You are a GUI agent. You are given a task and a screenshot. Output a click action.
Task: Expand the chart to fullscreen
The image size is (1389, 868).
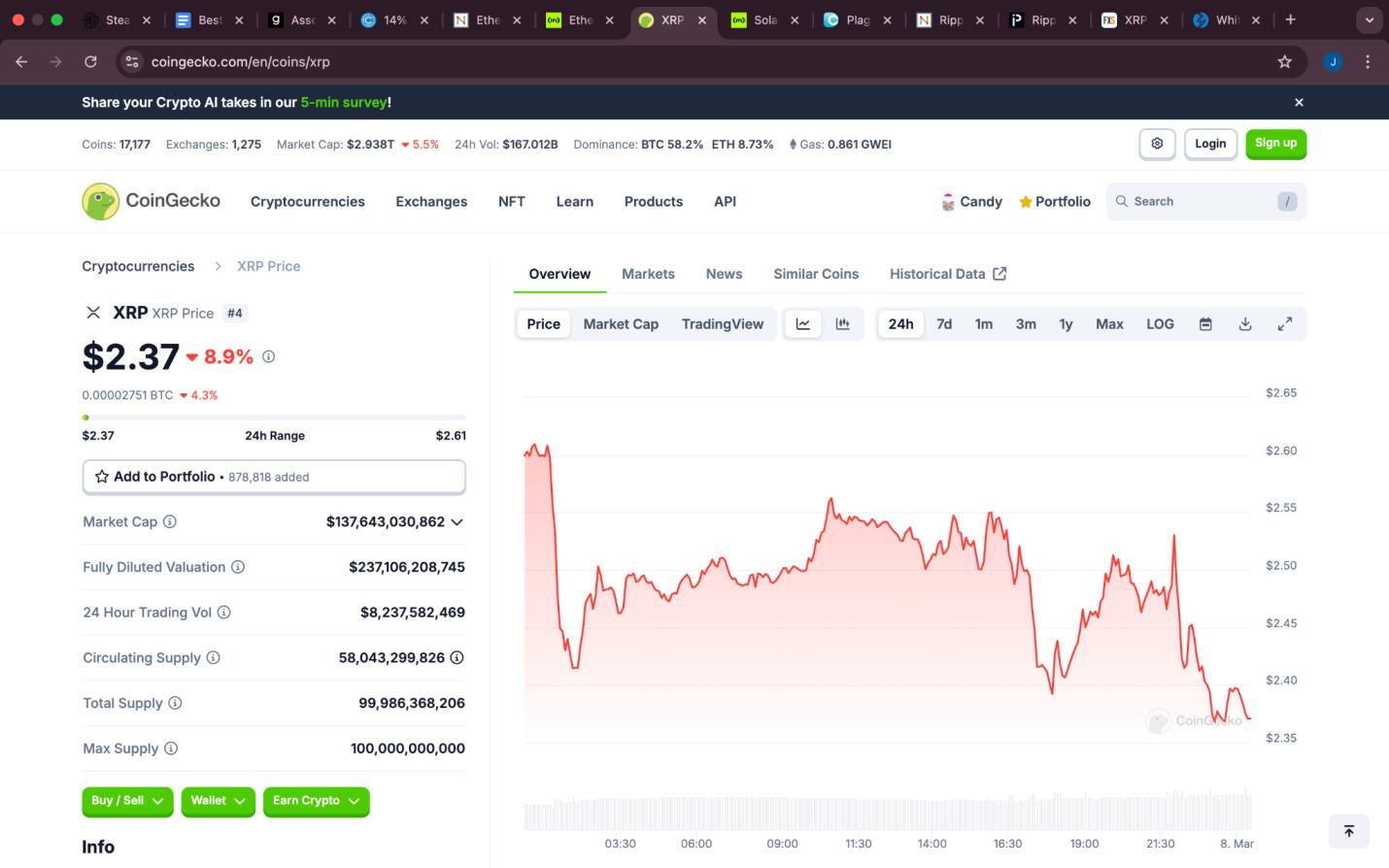coord(1285,323)
